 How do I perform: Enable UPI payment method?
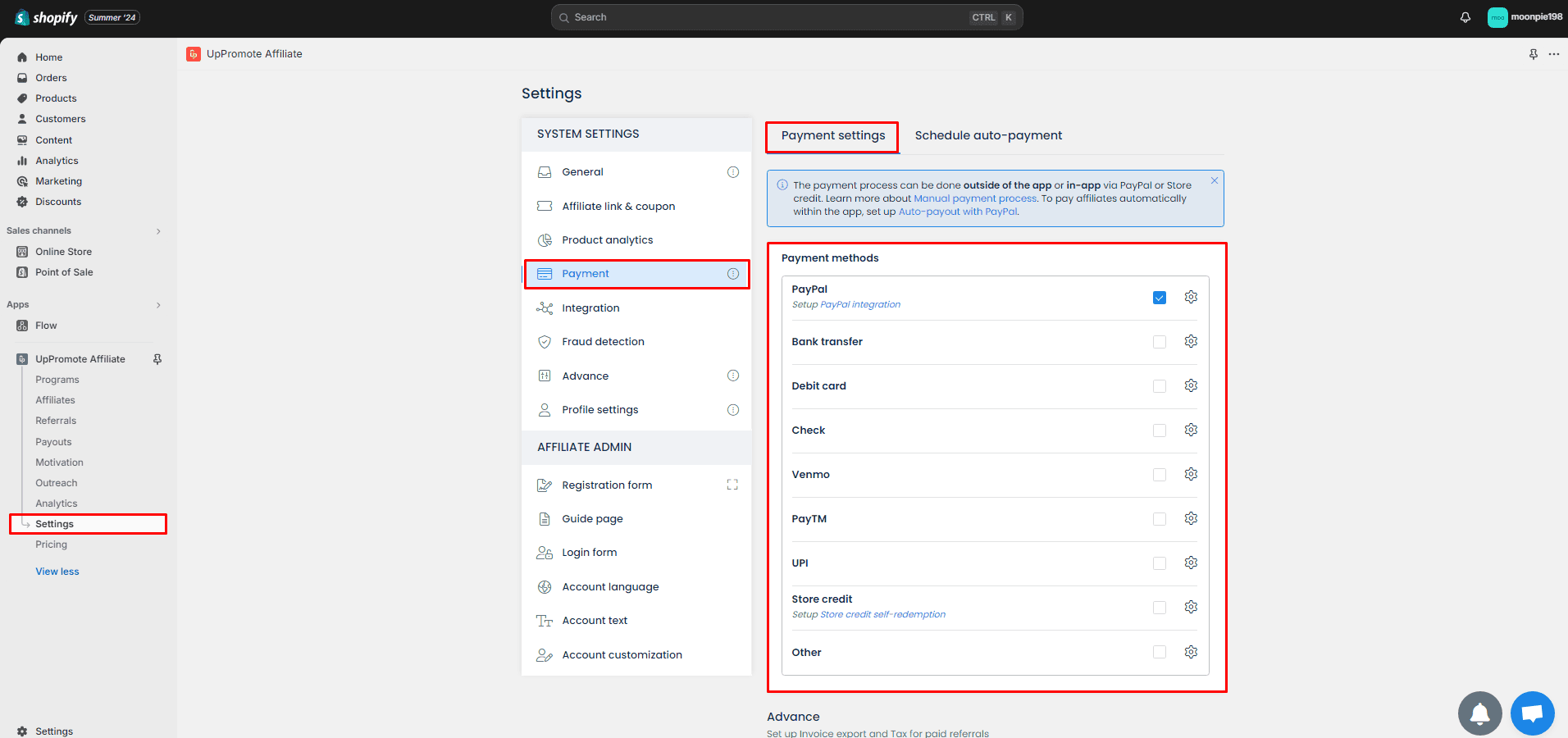(1160, 563)
